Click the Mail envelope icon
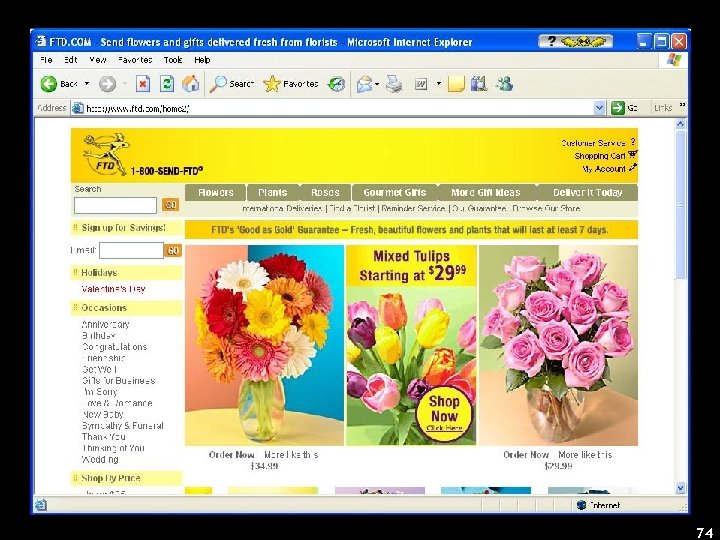720x540 pixels. [x=364, y=84]
